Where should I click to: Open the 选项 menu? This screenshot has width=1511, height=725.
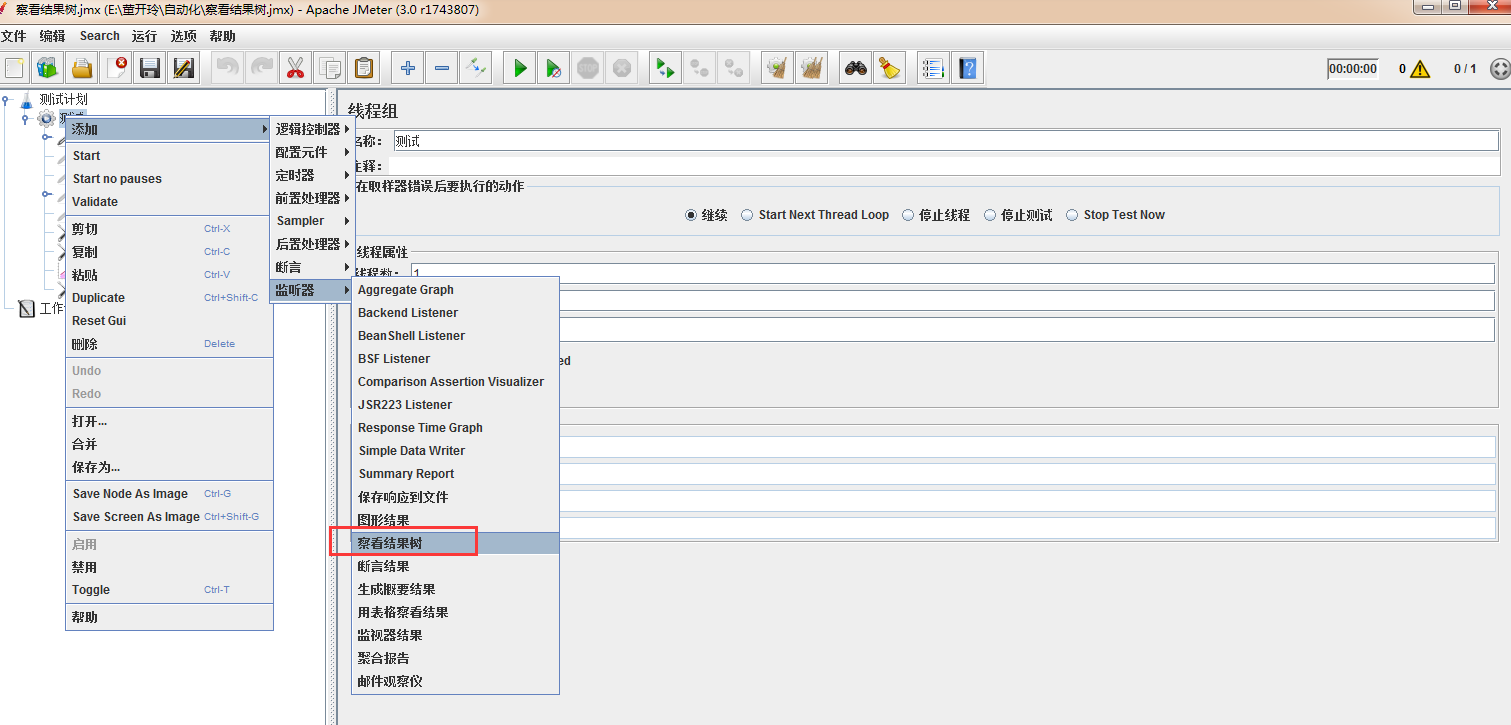183,36
